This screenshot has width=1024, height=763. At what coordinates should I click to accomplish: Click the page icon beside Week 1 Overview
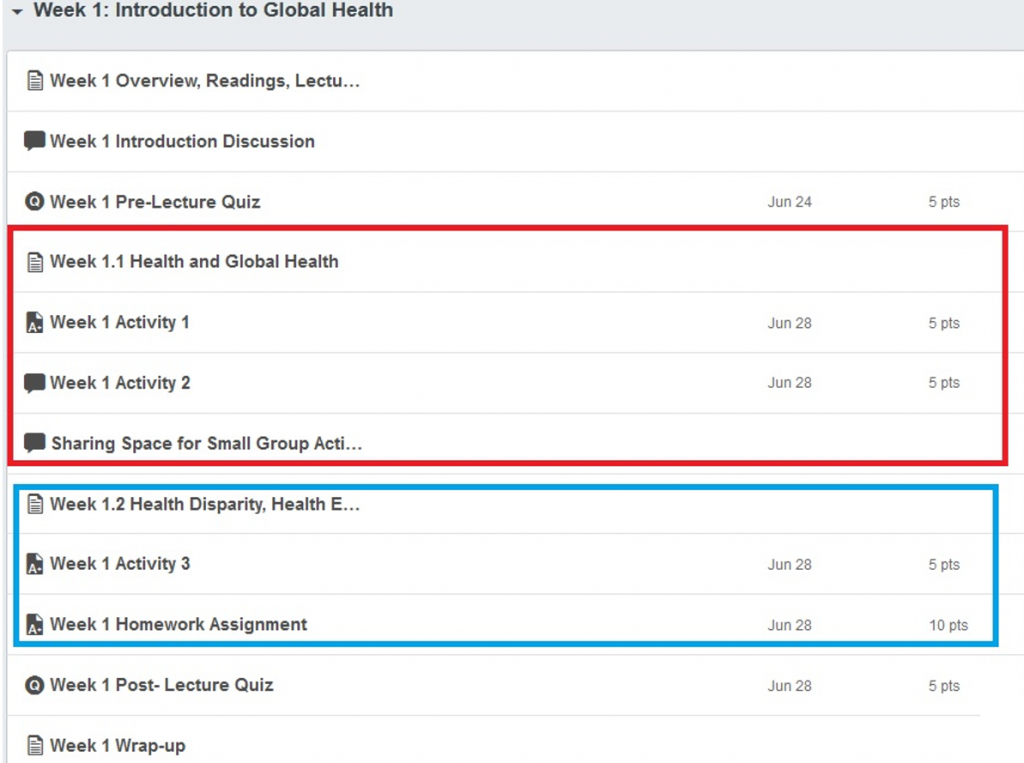[x=35, y=81]
